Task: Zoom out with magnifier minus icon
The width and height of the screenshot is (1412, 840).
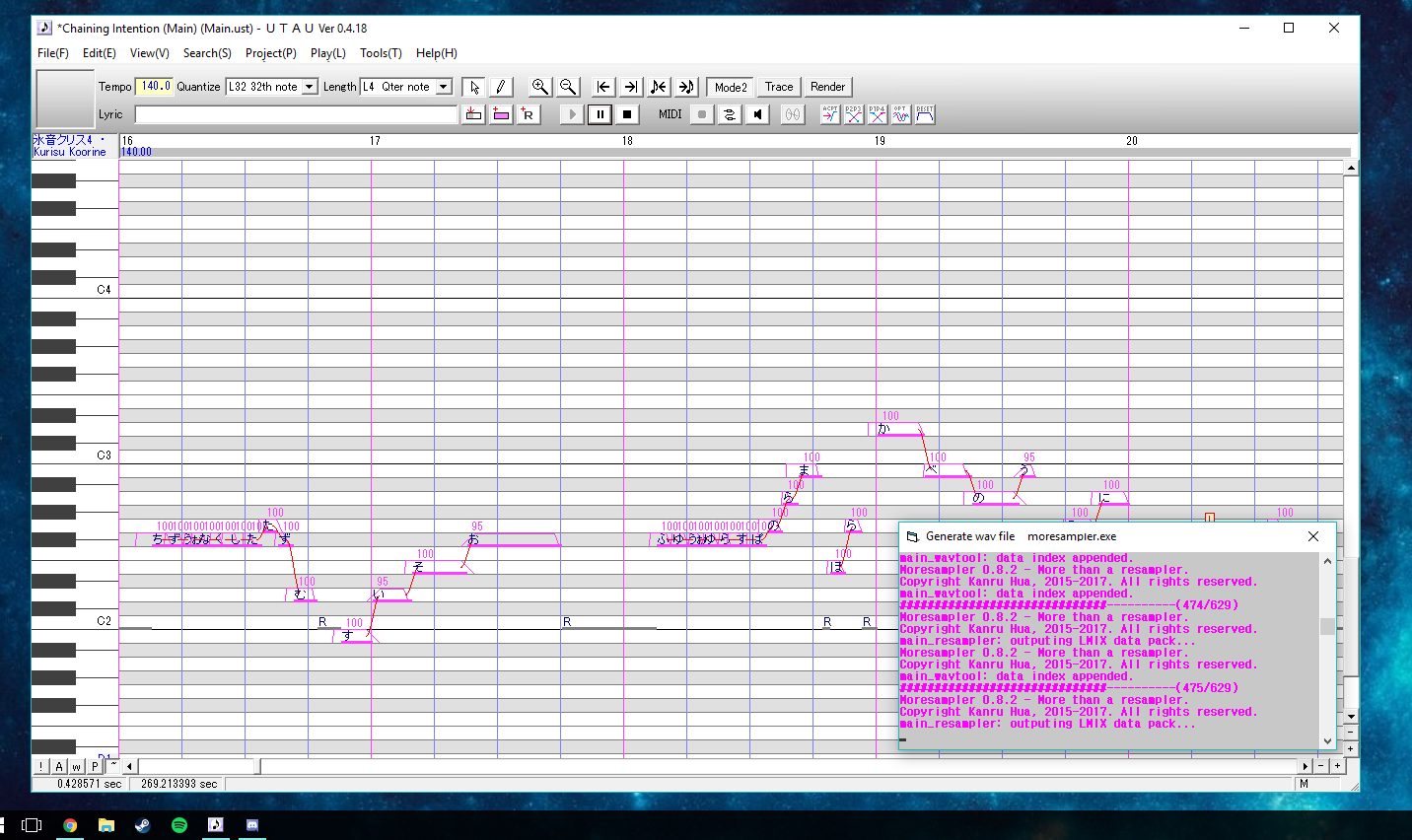Action: pos(567,87)
